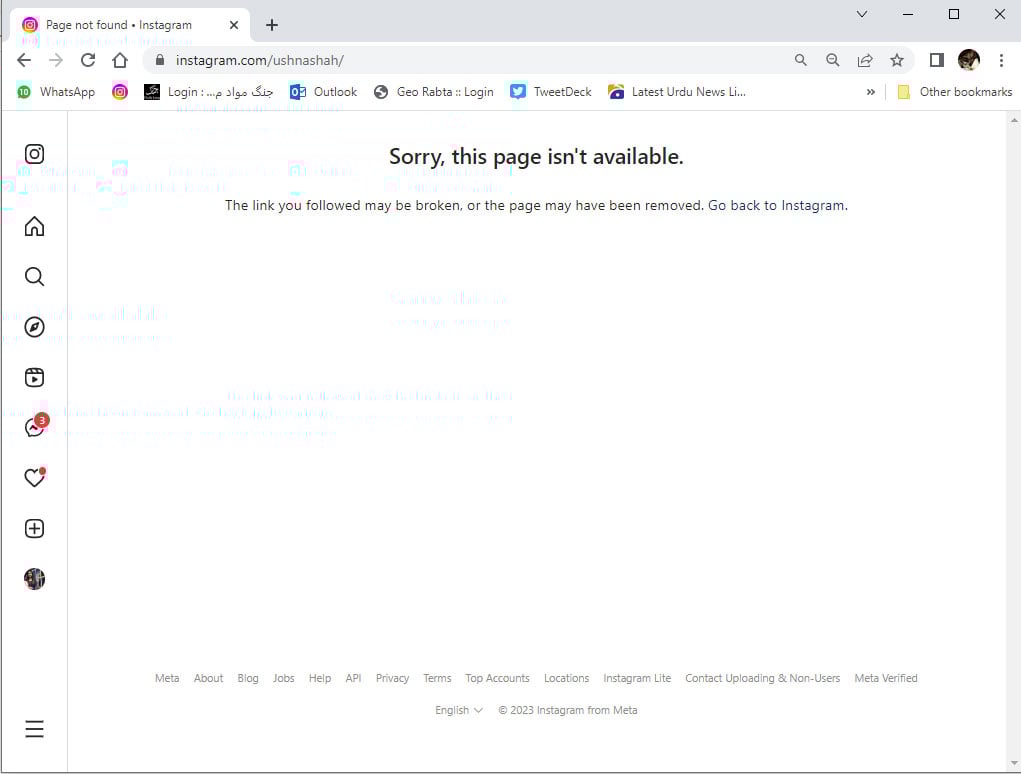Open the Explore compass icon
Image resolution: width=1021 pixels, height=774 pixels.
click(34, 327)
